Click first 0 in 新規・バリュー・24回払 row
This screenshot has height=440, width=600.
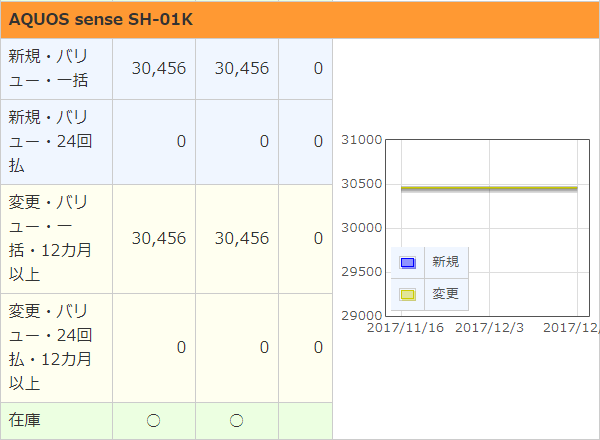(x=181, y=142)
